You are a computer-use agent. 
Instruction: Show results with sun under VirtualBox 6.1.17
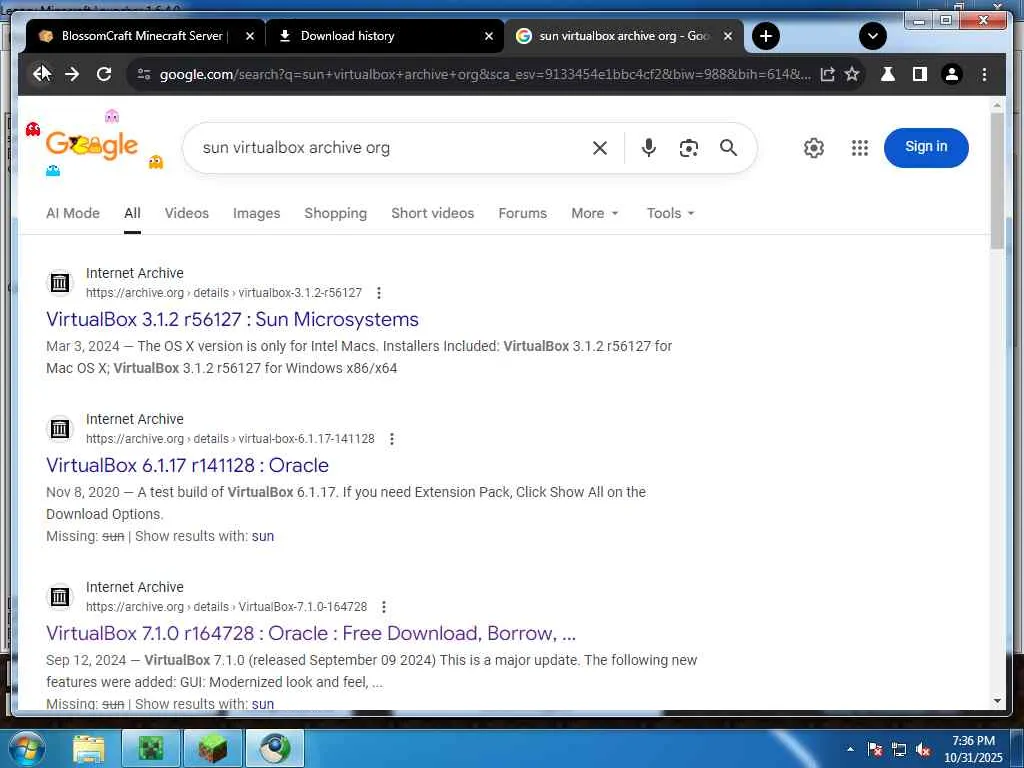(x=263, y=536)
